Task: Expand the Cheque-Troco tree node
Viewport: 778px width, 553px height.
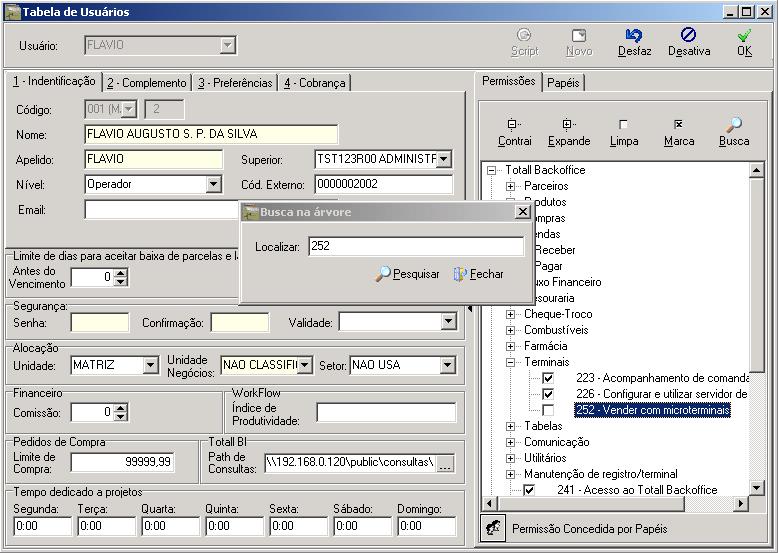Action: (x=510, y=314)
